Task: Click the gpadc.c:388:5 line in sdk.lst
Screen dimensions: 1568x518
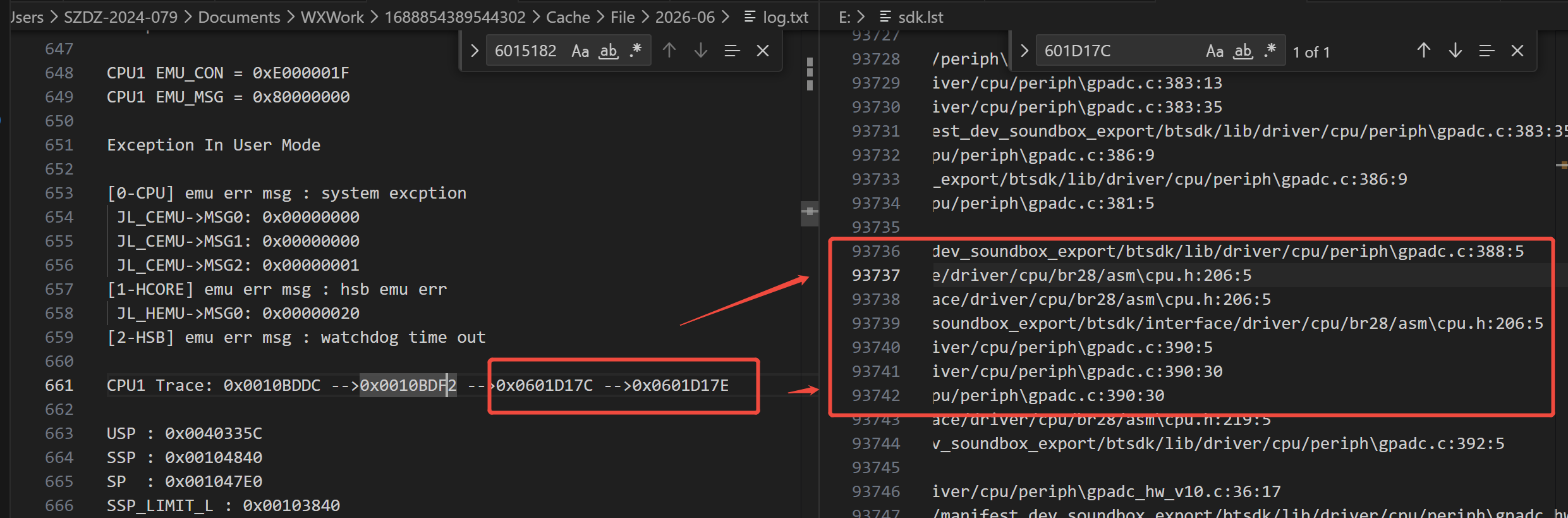Action: click(x=1229, y=251)
